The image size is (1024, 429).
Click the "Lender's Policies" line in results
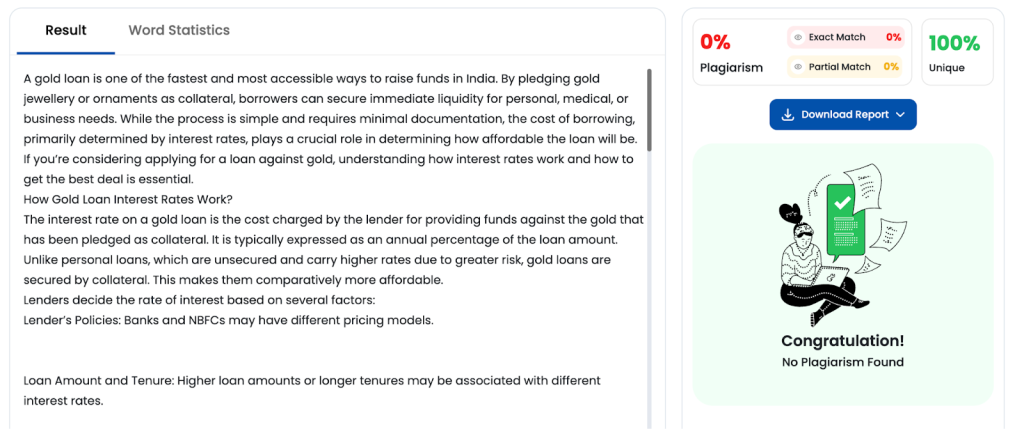tap(228, 320)
